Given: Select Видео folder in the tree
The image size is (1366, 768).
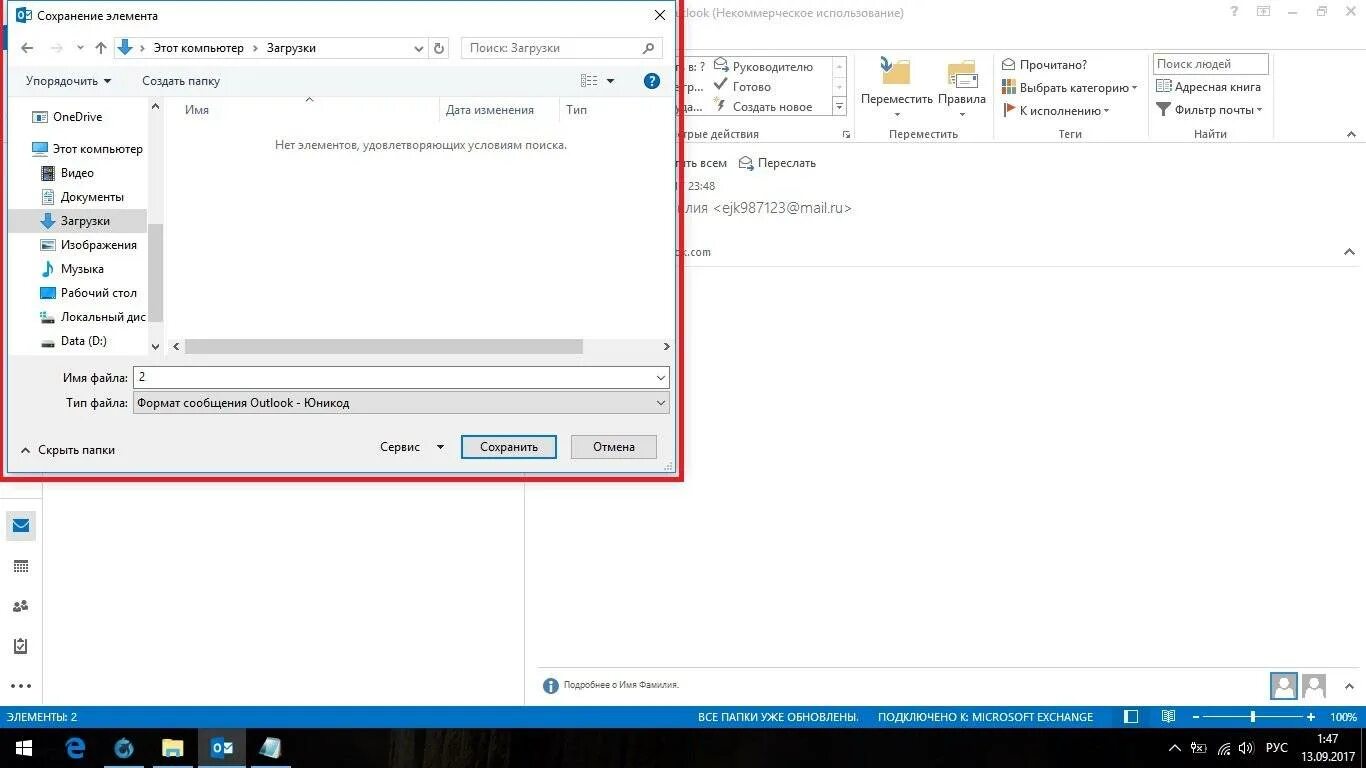Looking at the screenshot, I should (67, 173).
